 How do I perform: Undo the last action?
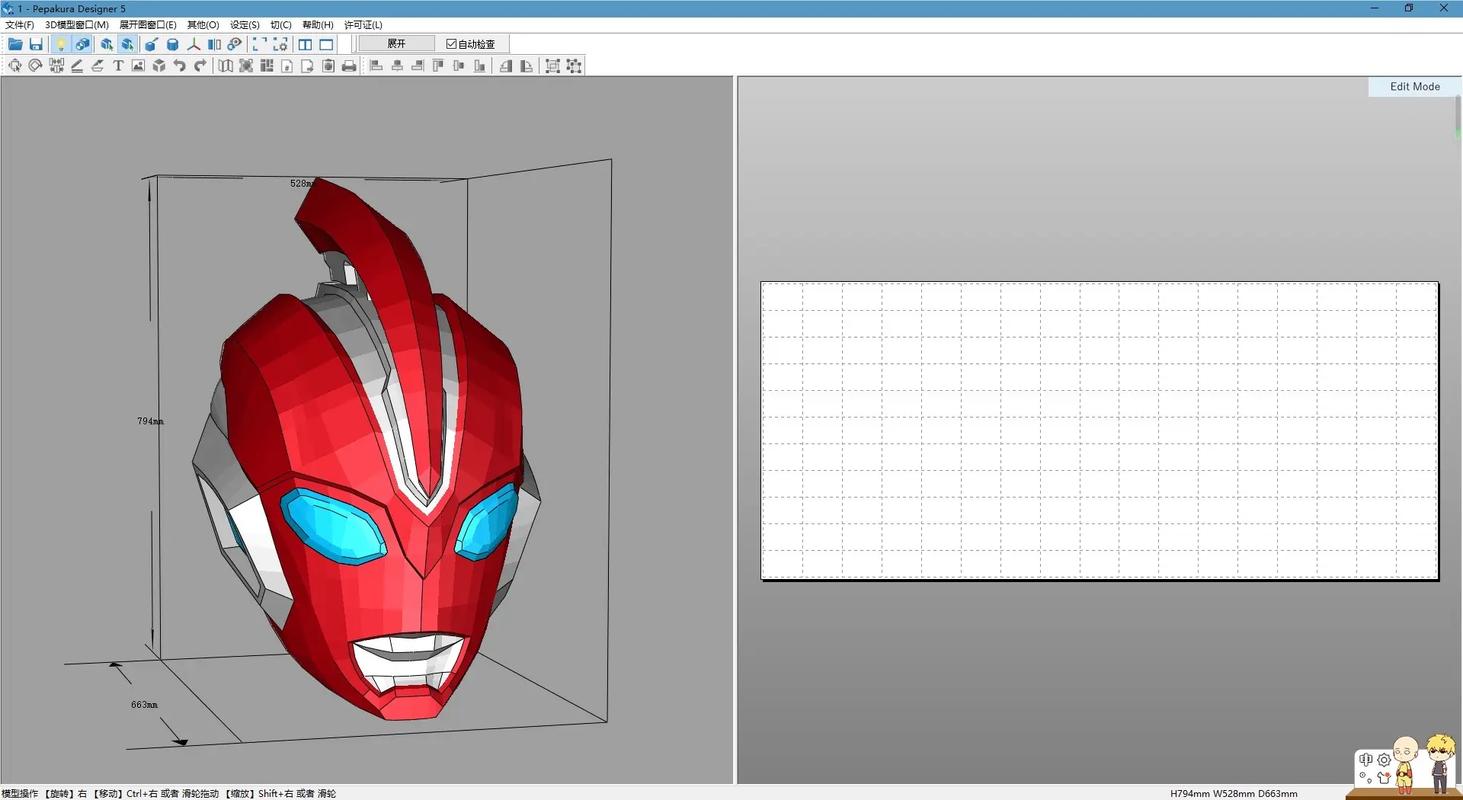(x=179, y=66)
